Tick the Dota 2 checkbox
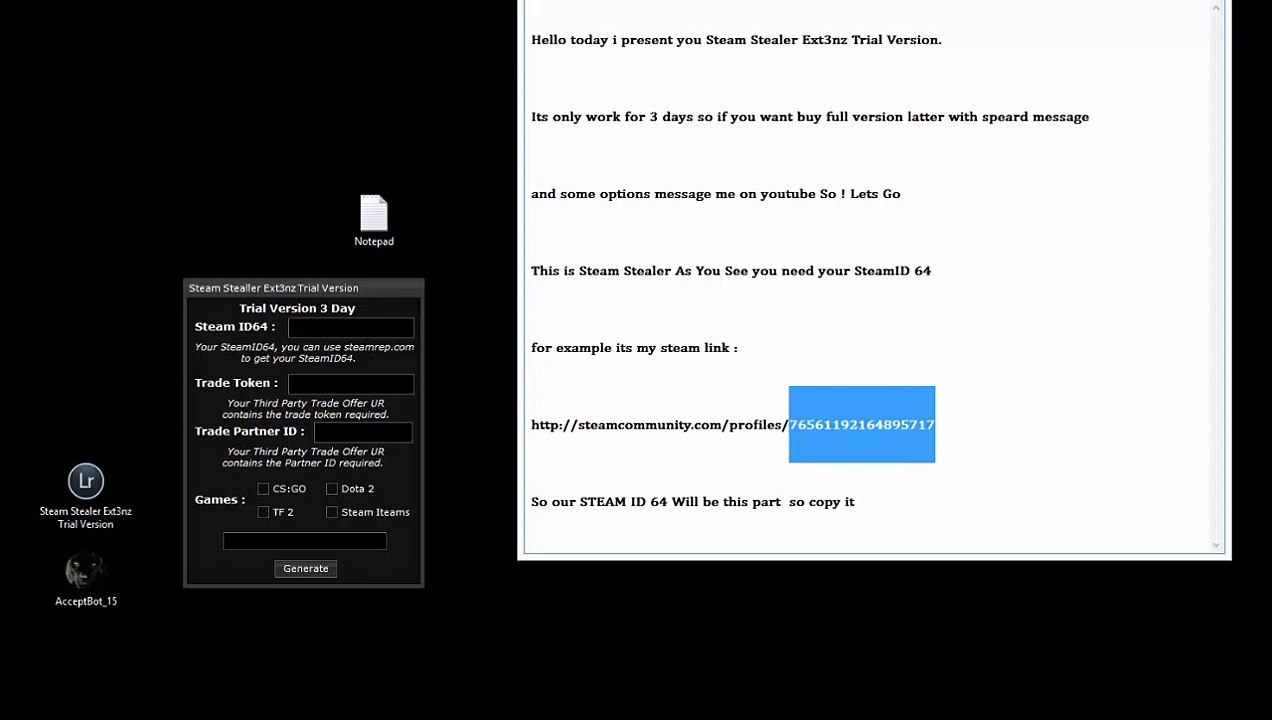 332,489
